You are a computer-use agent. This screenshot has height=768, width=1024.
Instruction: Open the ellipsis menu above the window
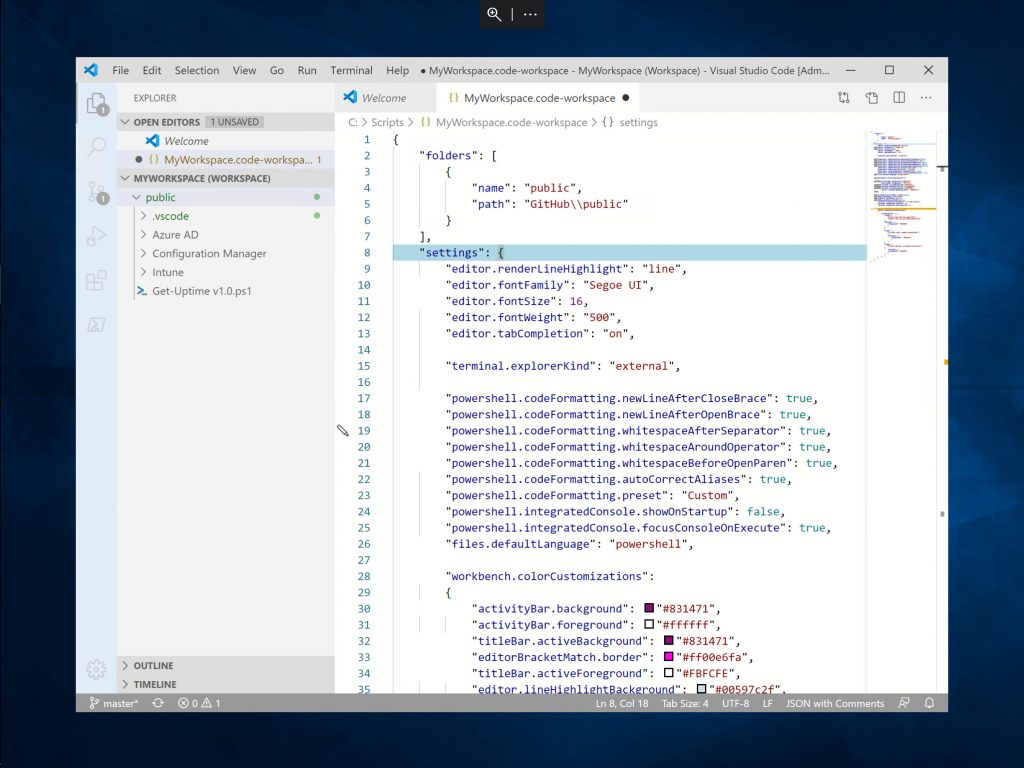point(530,14)
